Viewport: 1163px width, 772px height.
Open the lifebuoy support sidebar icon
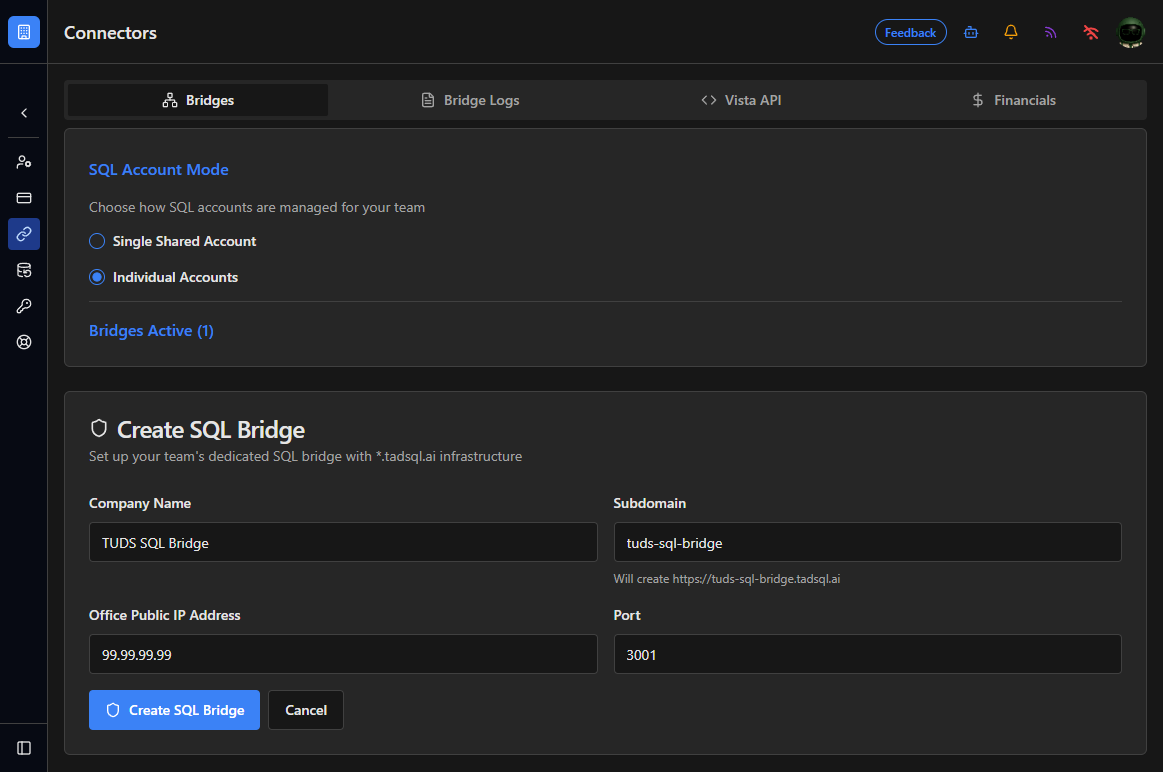coord(24,342)
